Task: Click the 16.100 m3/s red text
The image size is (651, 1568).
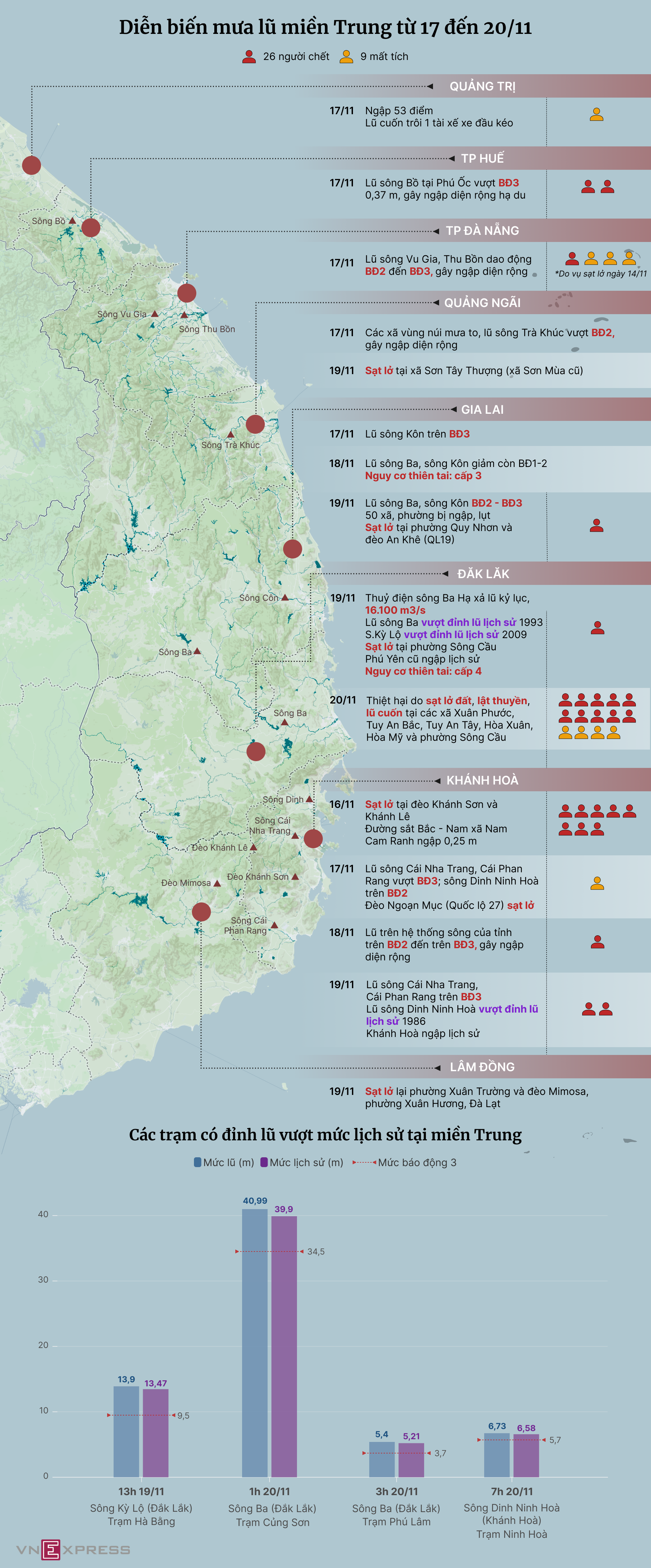Action: tap(395, 610)
